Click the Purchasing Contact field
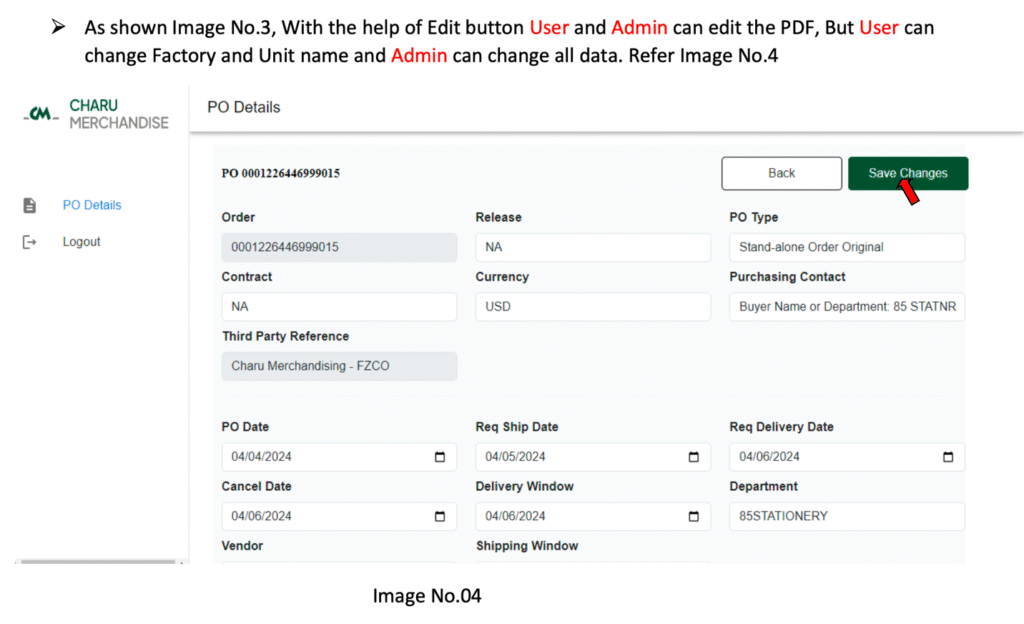The height and width of the screenshot is (624, 1024). (846, 307)
